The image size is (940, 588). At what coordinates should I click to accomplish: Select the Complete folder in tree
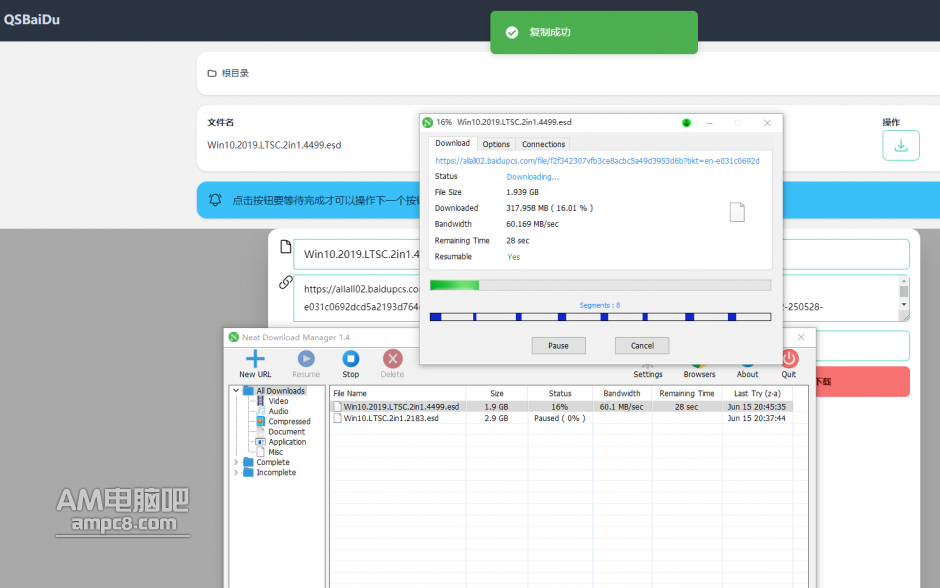(273, 462)
